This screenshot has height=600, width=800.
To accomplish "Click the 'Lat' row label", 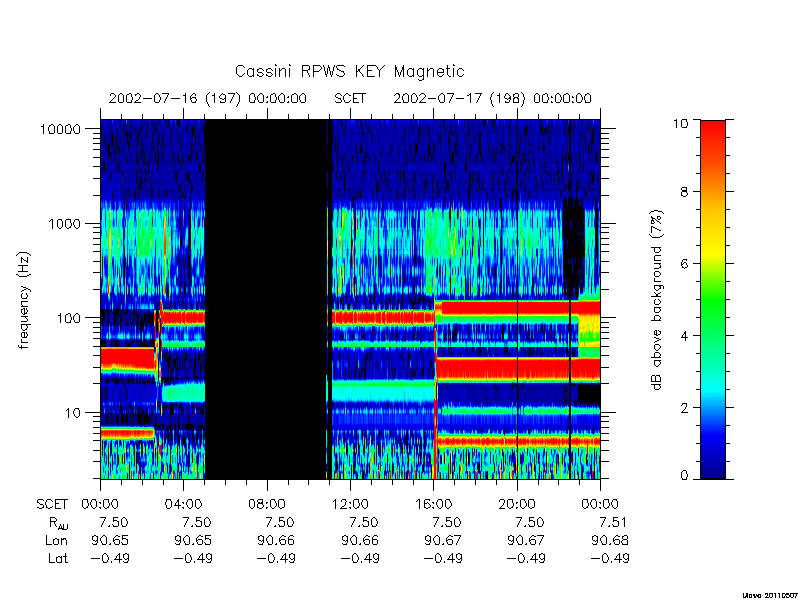I will tap(58, 558).
